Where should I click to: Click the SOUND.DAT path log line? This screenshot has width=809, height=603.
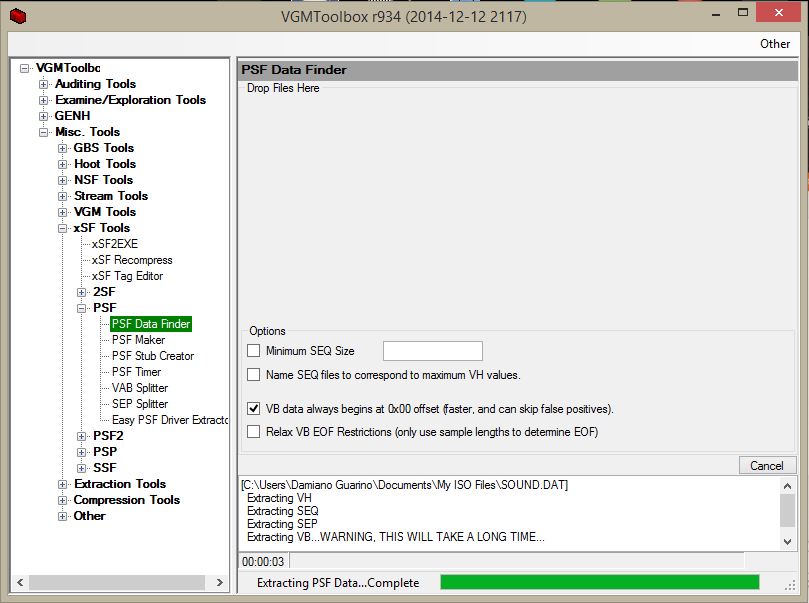point(404,485)
